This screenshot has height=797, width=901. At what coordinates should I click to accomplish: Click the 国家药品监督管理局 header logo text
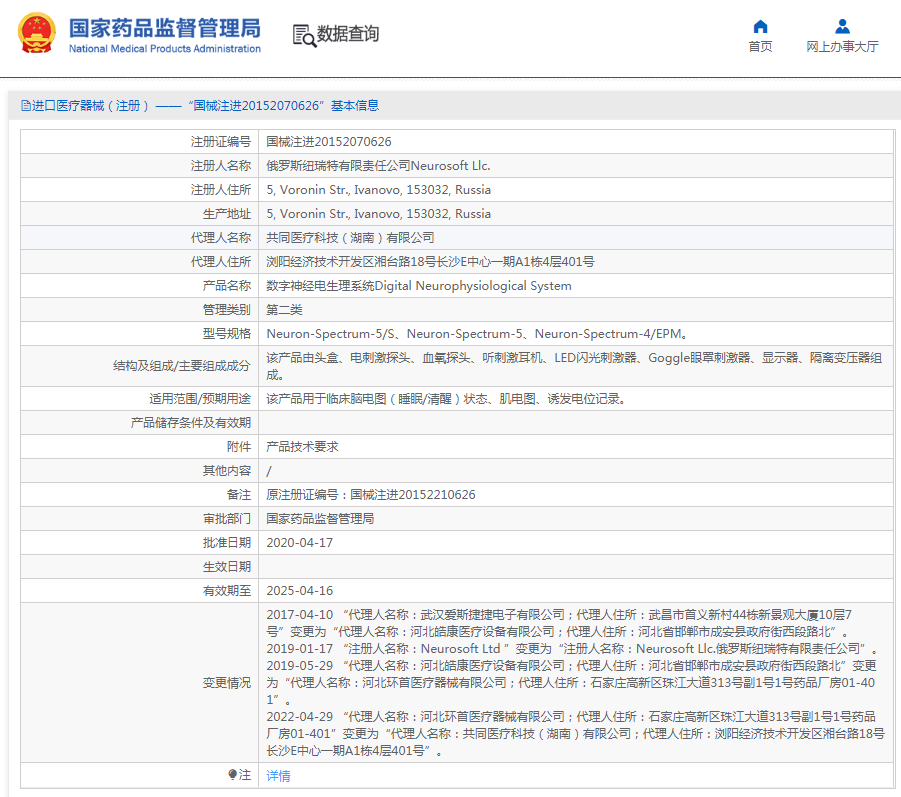pyautogui.click(x=160, y=28)
